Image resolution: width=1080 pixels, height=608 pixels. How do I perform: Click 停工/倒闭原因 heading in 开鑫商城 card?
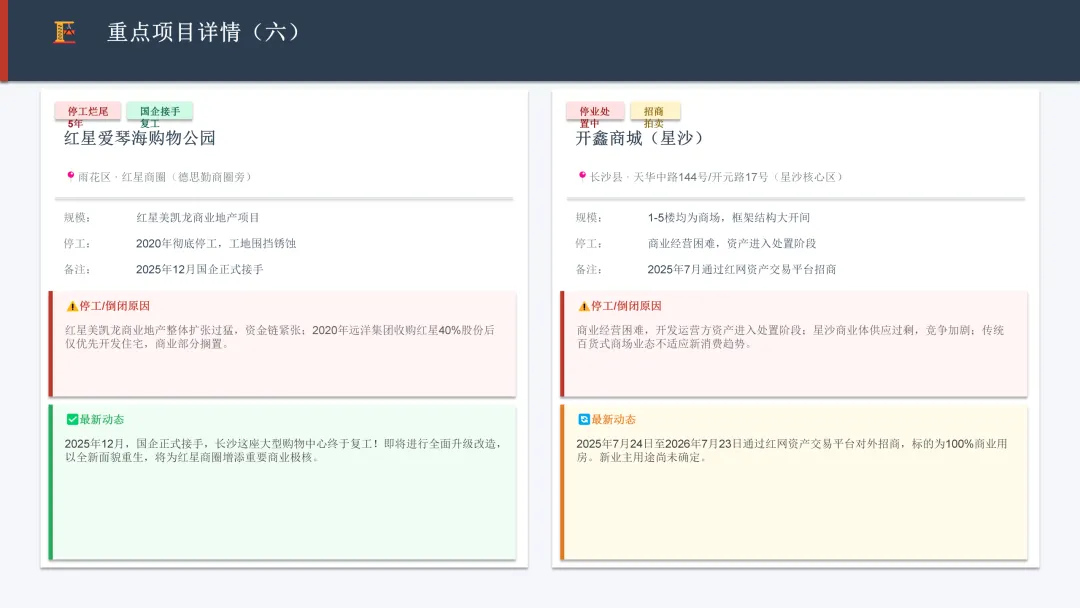point(626,306)
